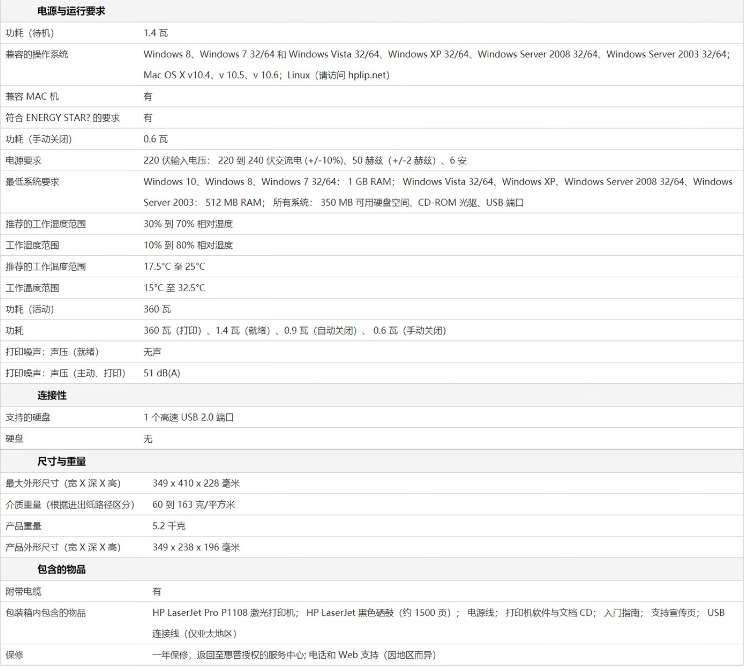Screen dimensions: 744x667
Task: Click the 5.2 千克 value
Action: coord(169,526)
